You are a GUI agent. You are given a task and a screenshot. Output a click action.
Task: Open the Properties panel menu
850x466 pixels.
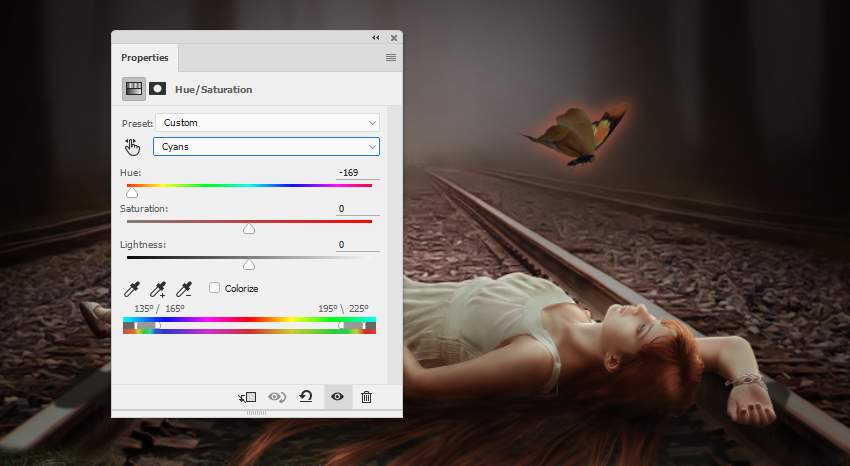391,58
